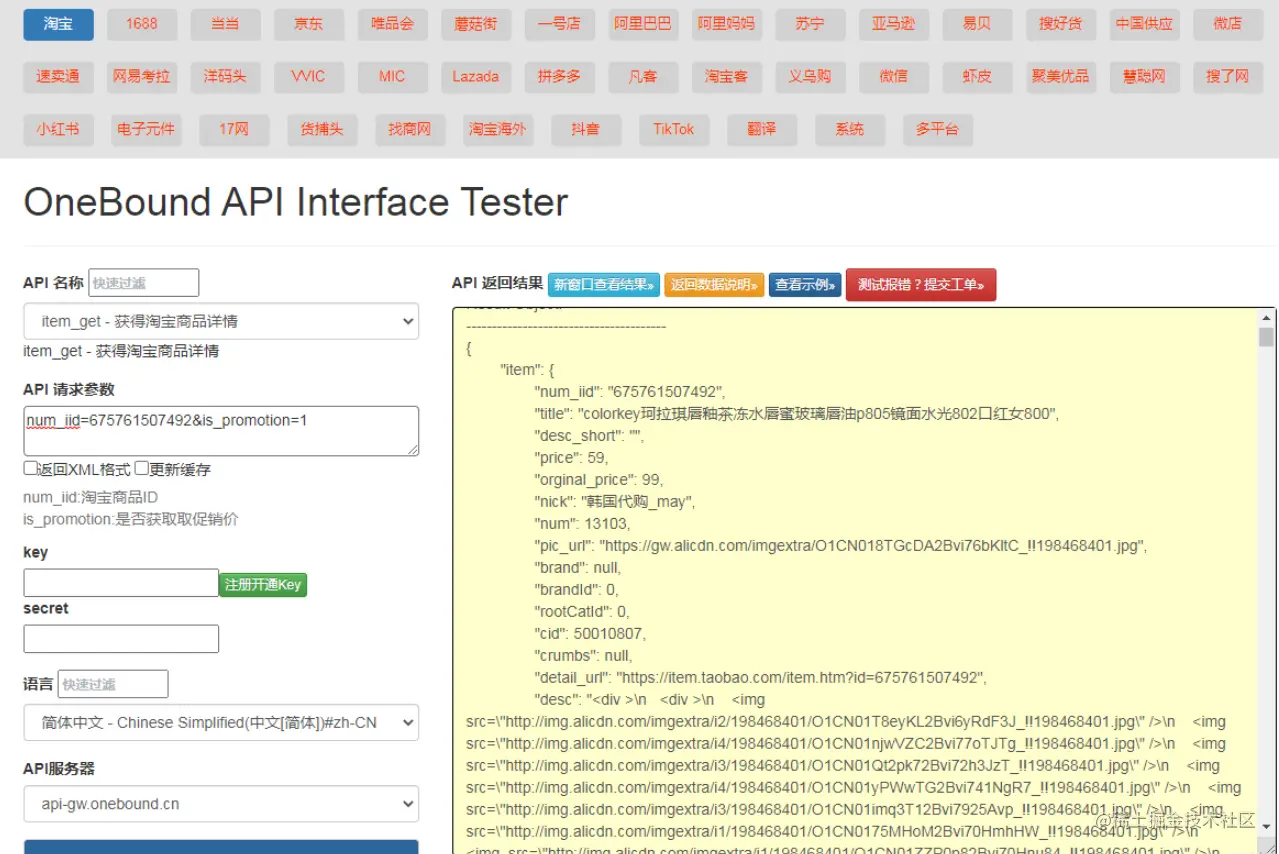The width and height of the screenshot is (1279, 854).
Task: Select the 淘宝 platform tab
Action: click(x=58, y=24)
